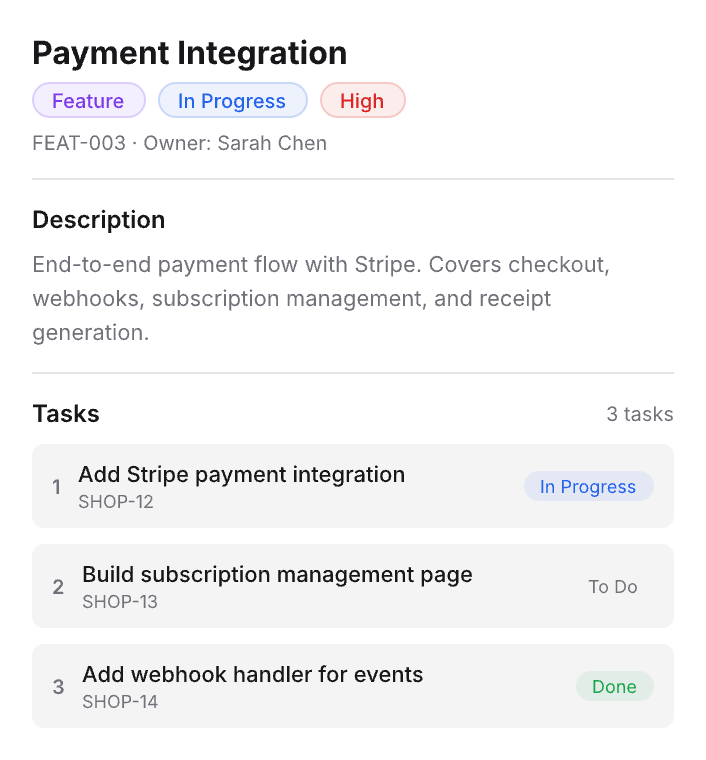Click the Payment Integration title
Screen dimensions: 706x760
pyautogui.click(x=190, y=52)
